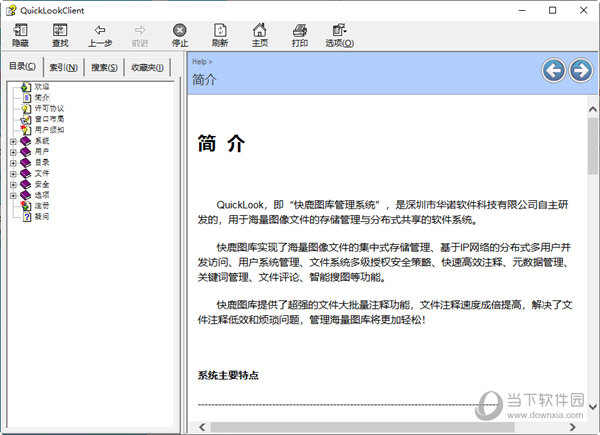The height and width of the screenshot is (435, 600).
Task: Go to next topic with blue right arrow
Action: click(580, 70)
